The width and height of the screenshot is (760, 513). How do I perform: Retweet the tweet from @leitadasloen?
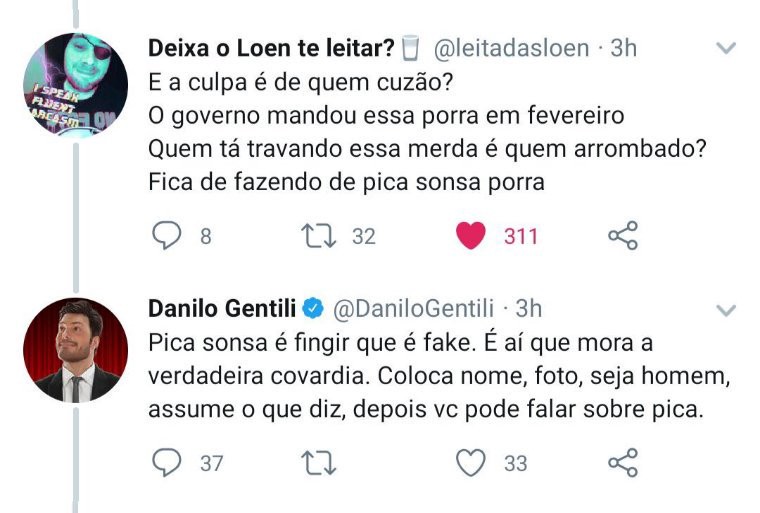click(319, 236)
